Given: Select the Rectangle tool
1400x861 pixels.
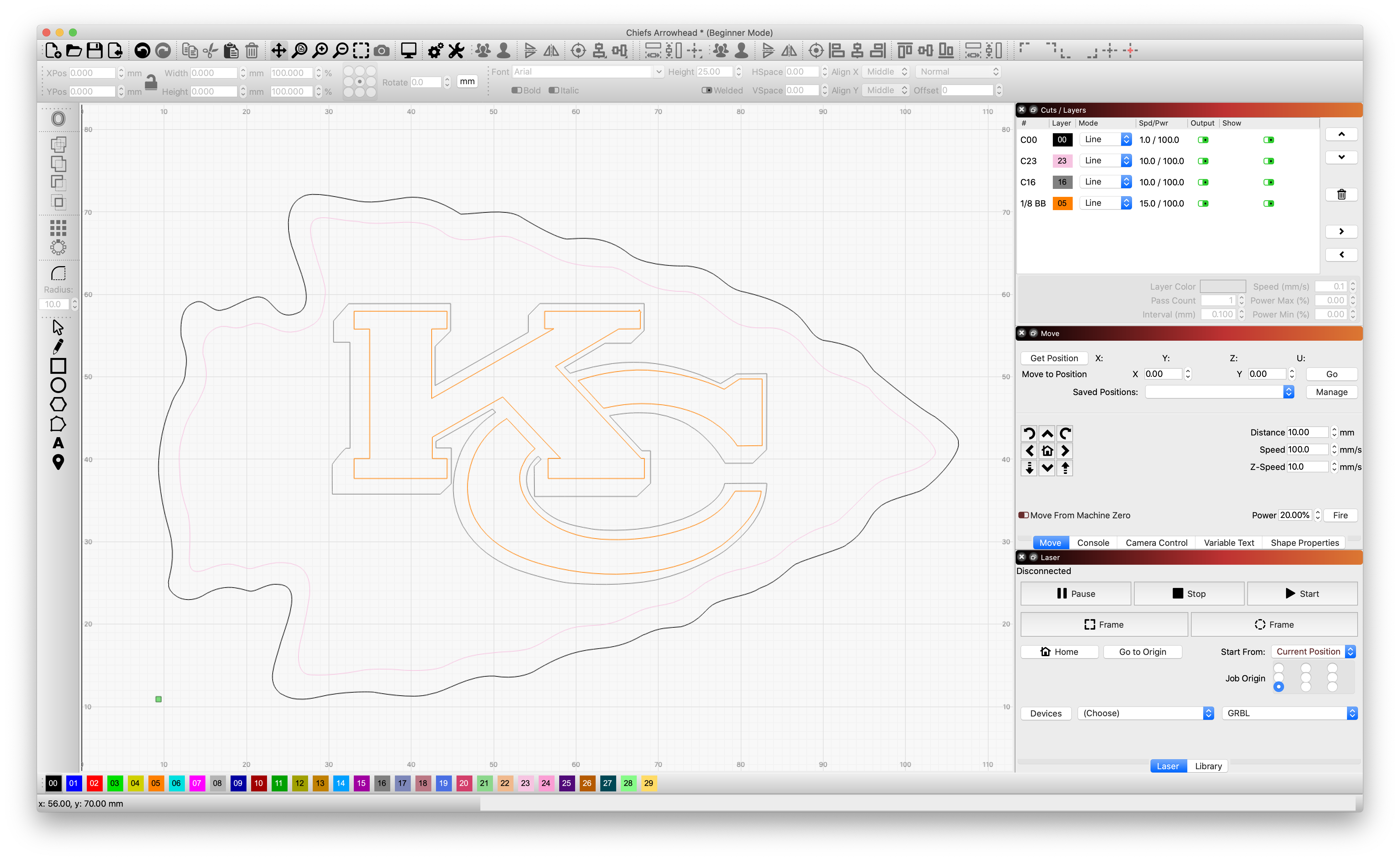Looking at the screenshot, I should [x=58, y=365].
